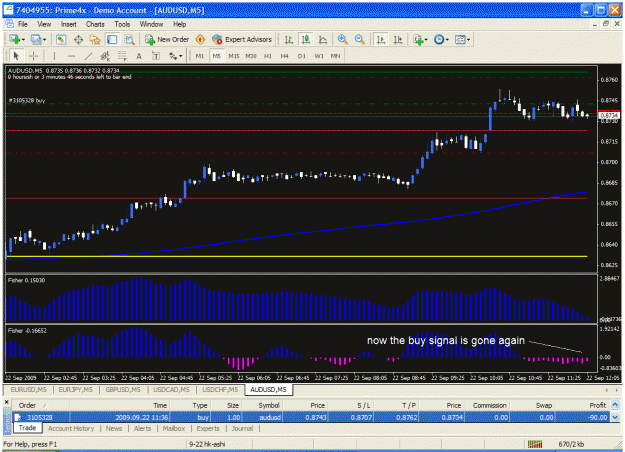Screen dimensions: 625x452
Task: Switch timeframe to H4
Action: [x=285, y=56]
